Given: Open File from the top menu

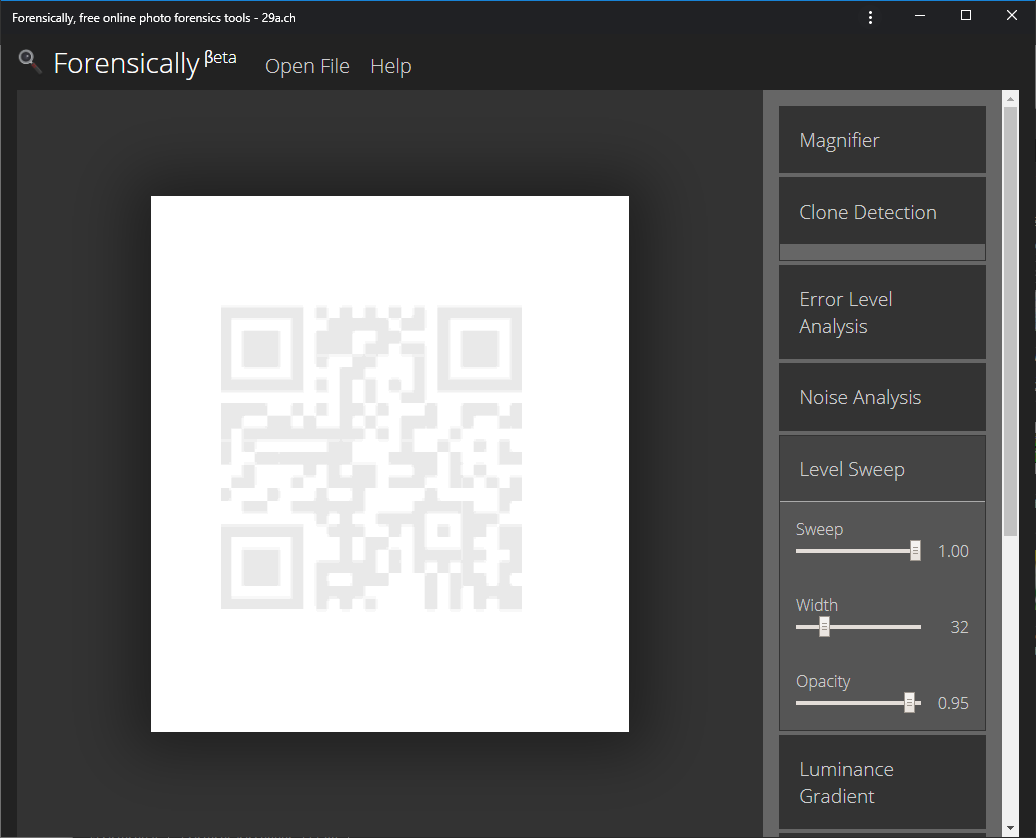Looking at the screenshot, I should click(307, 66).
